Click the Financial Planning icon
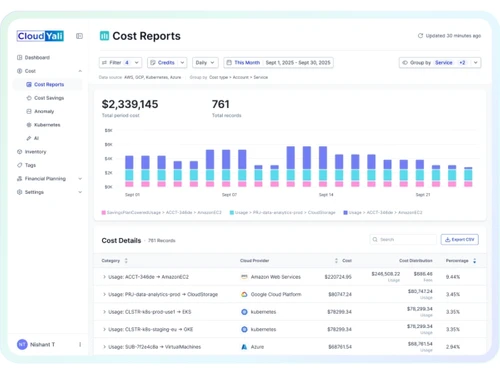Image resolution: width=500 pixels, height=375 pixels. (19, 179)
